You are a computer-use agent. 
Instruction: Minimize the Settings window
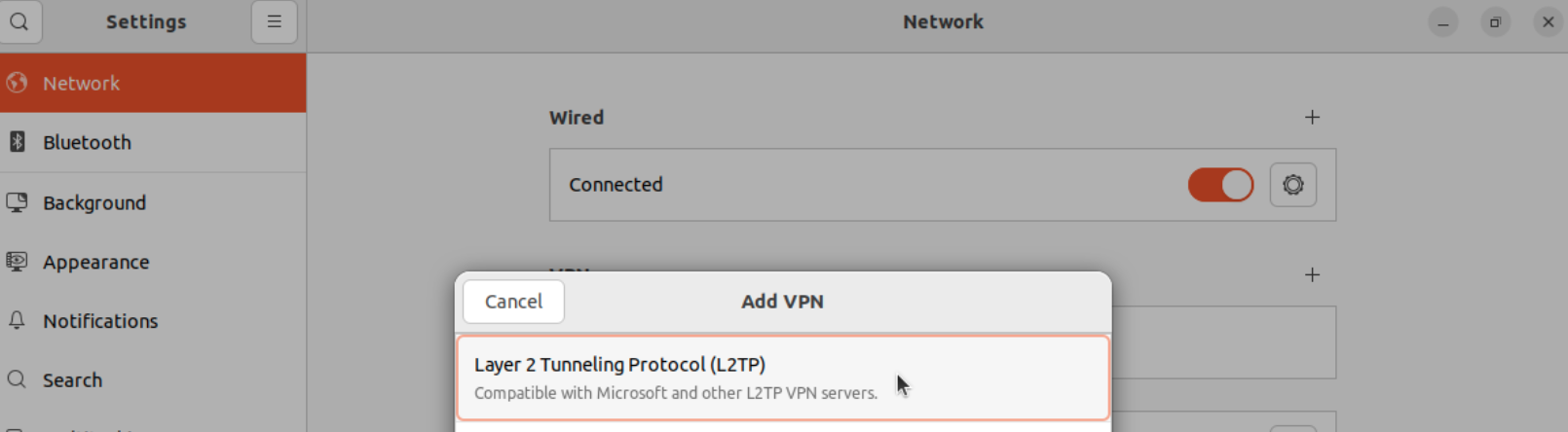point(1442,22)
